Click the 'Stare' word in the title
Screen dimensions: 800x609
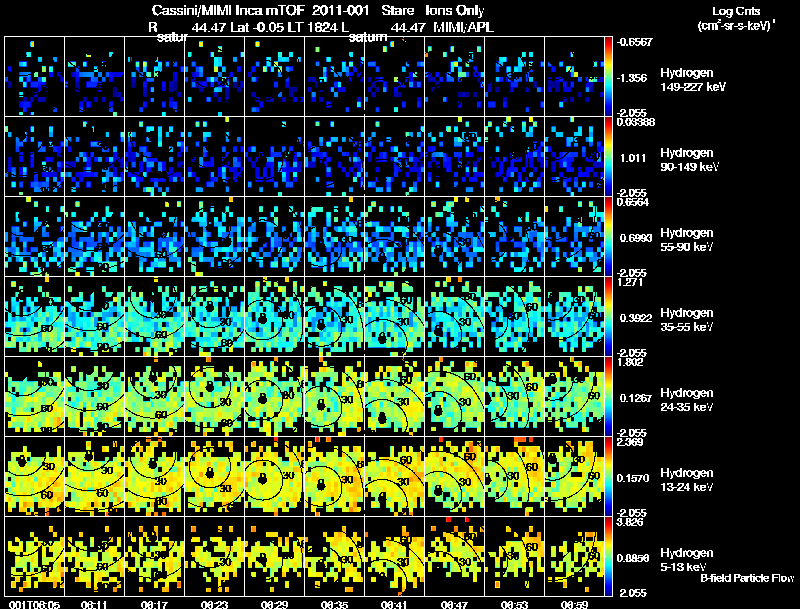tap(397, 10)
